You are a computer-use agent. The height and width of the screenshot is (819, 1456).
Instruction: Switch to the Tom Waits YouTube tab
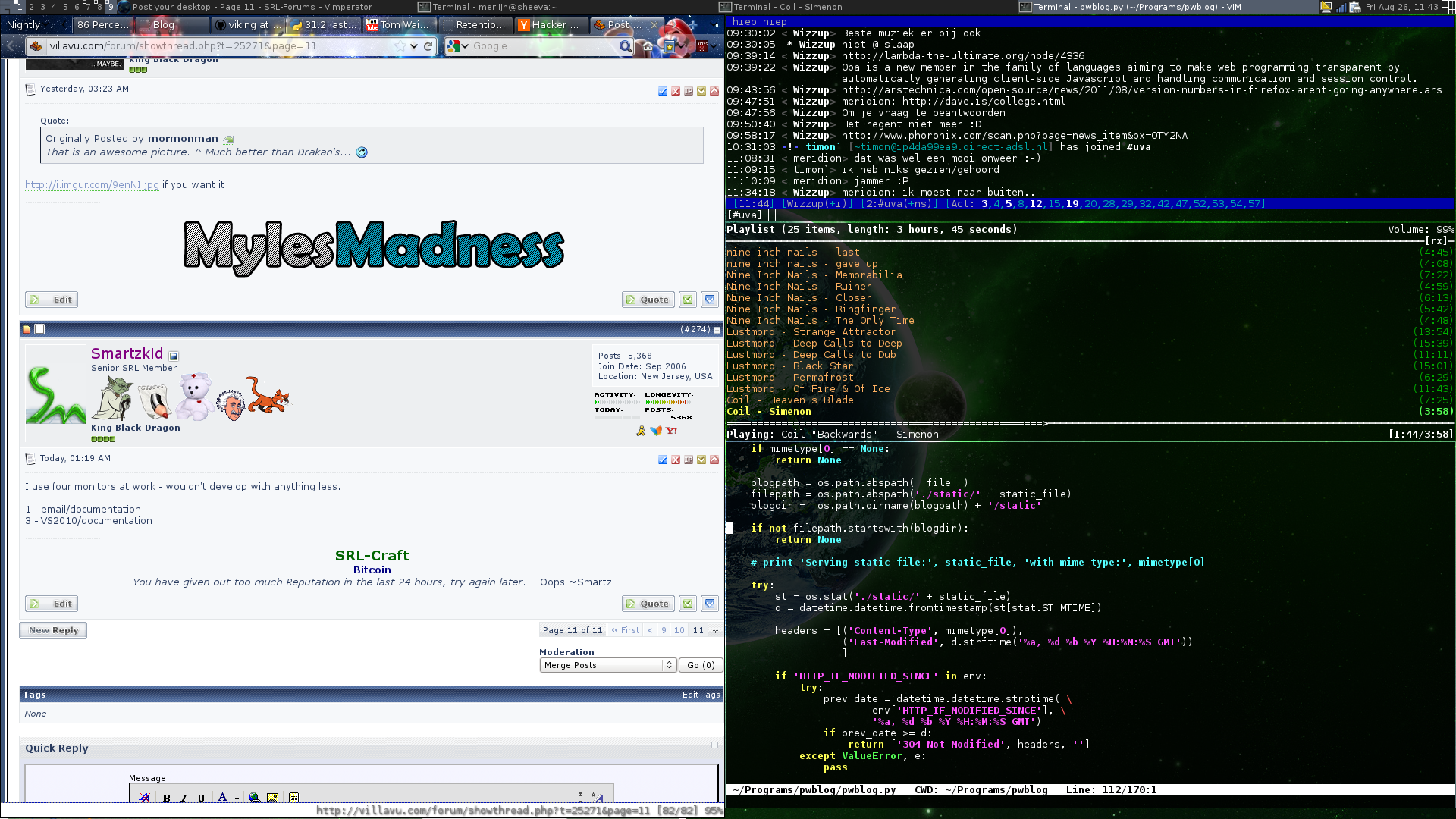pos(398,25)
